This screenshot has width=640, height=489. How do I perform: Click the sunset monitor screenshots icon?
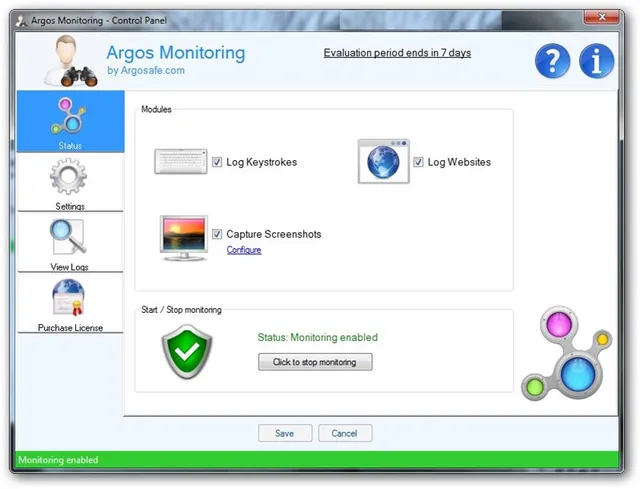(183, 238)
